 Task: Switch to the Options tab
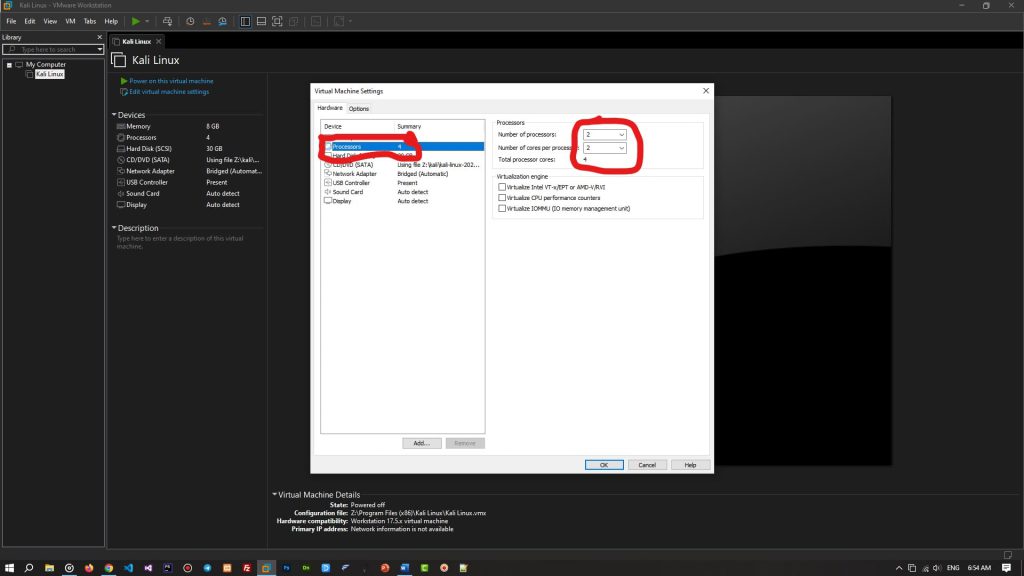[359, 107]
